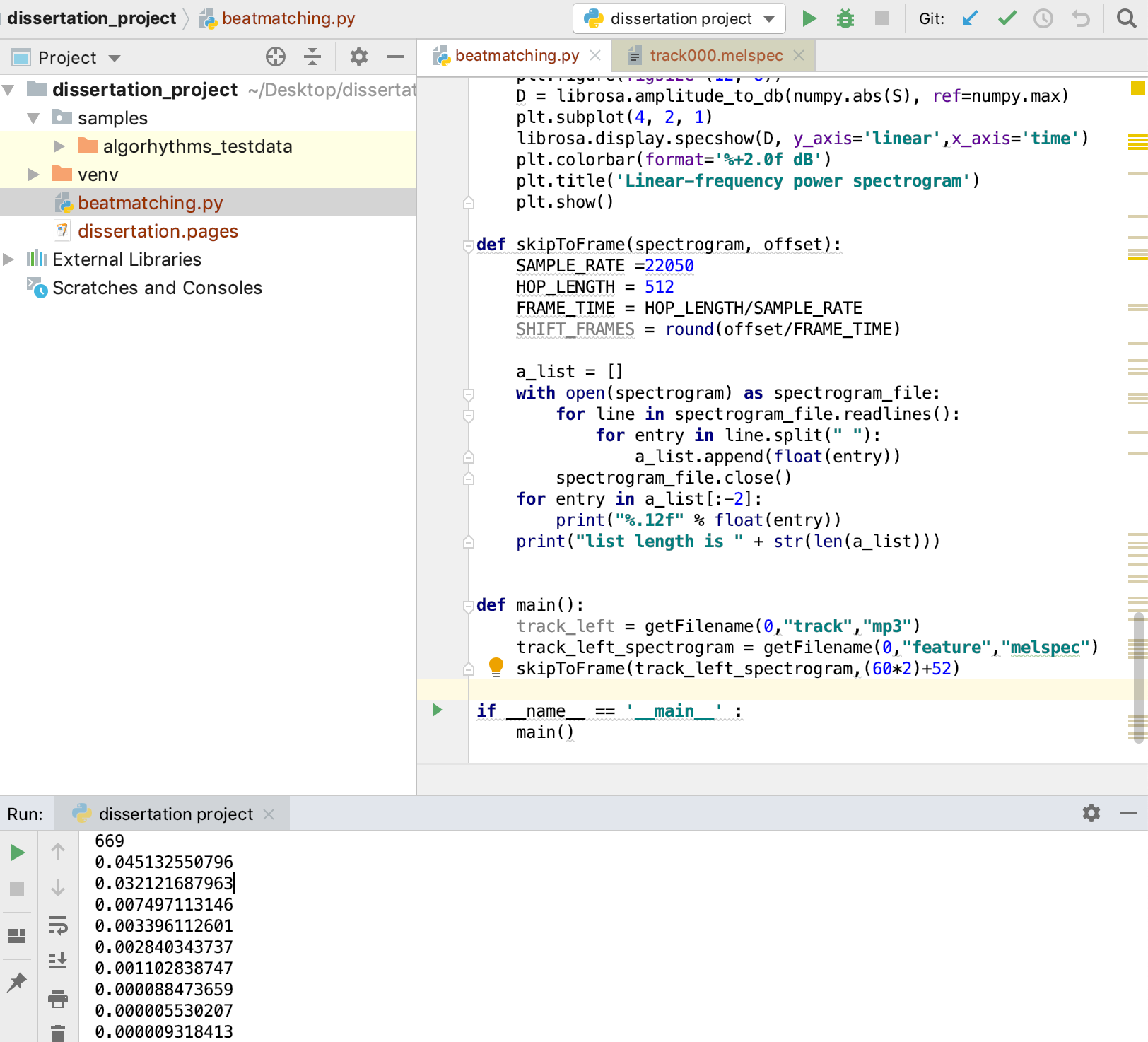Screen dimensions: 1148x1042
Task: Restore layout icon in Run panel
Action: point(18,936)
